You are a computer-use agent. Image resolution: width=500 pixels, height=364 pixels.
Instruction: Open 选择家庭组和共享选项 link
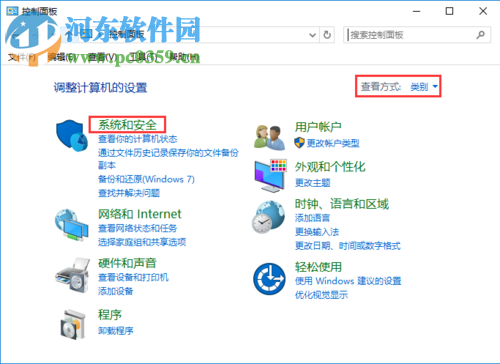142,242
